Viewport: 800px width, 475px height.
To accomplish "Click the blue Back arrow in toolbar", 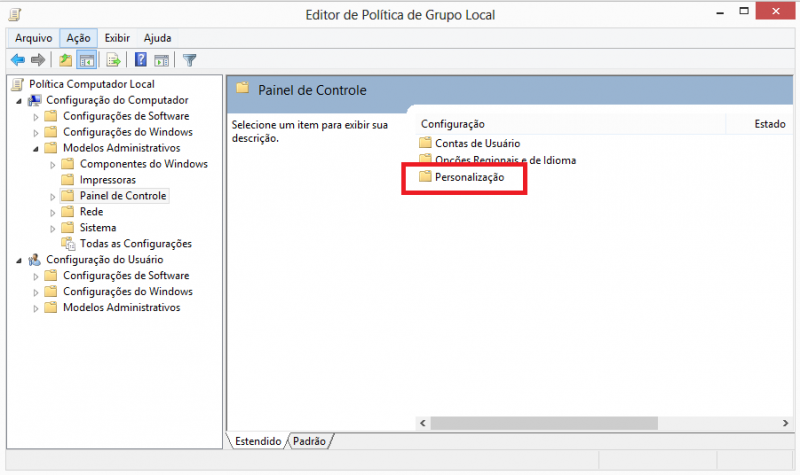I will click(x=17, y=60).
